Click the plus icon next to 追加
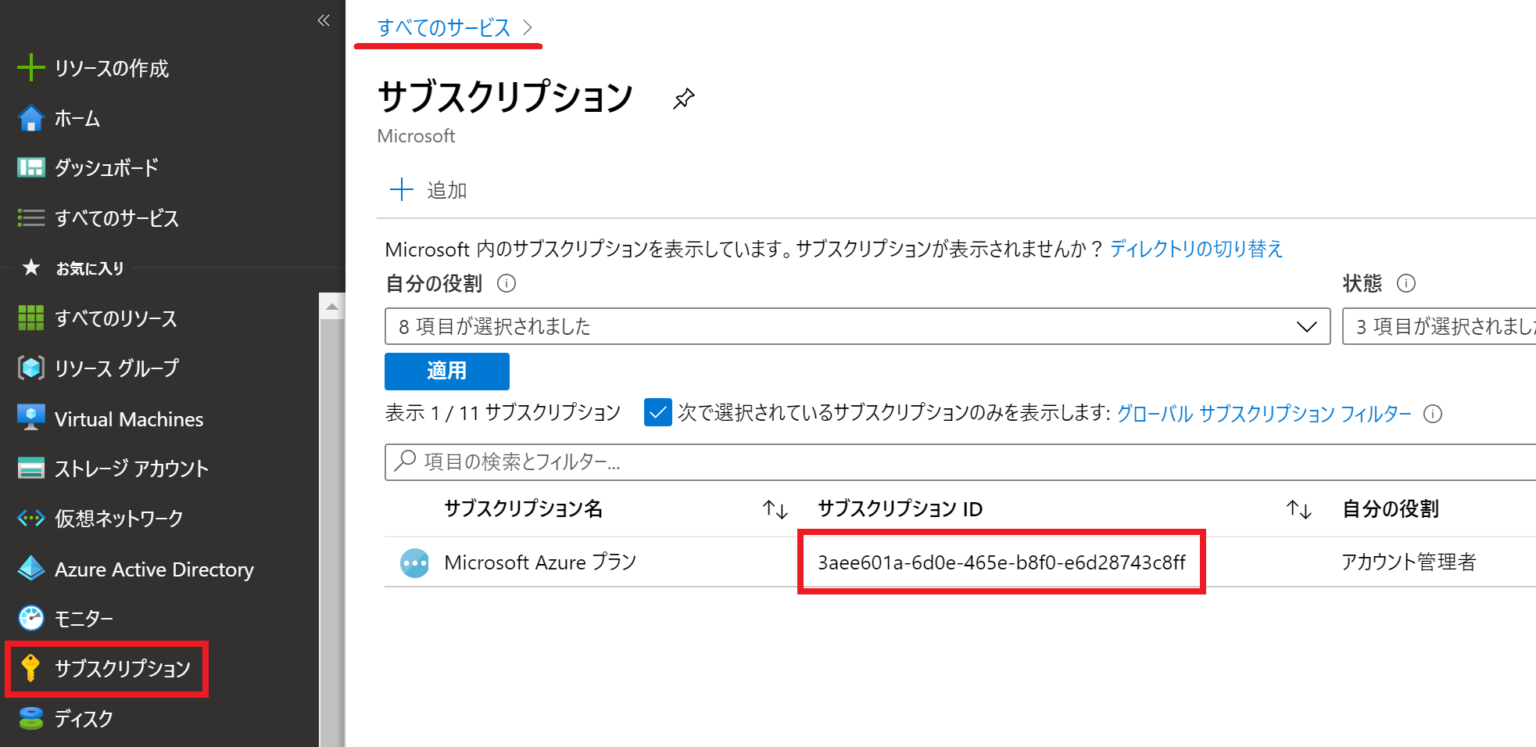Viewport: 1536px width, 747px height. click(401, 190)
